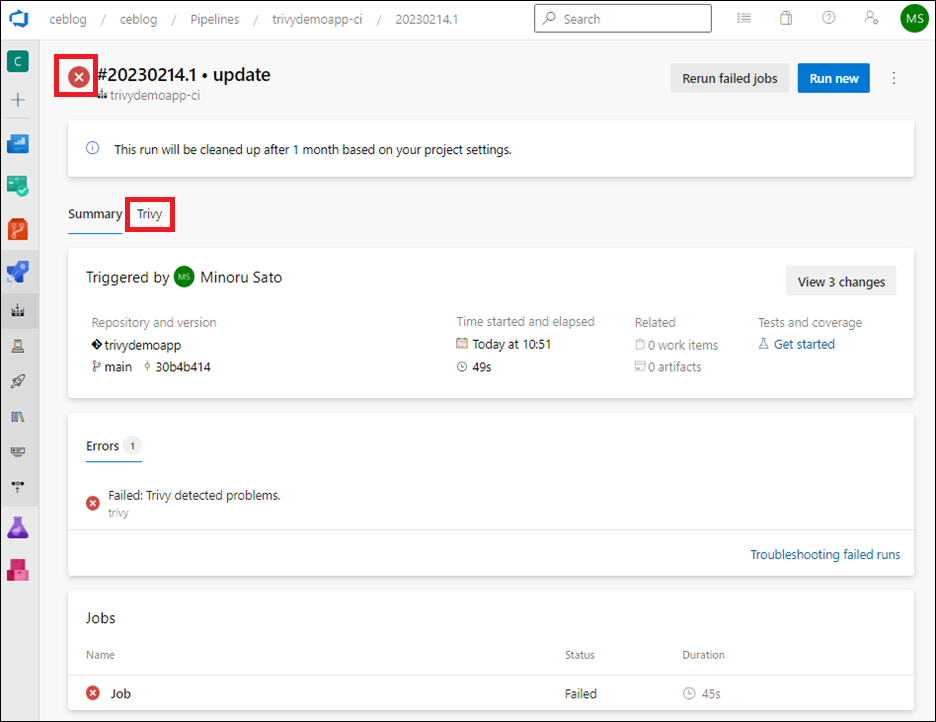Click the 20230214.1 breadcrumb

[427, 19]
